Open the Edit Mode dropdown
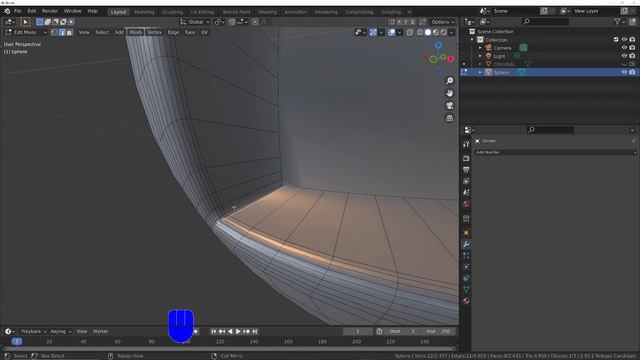The width and height of the screenshot is (640, 360). click(26, 32)
